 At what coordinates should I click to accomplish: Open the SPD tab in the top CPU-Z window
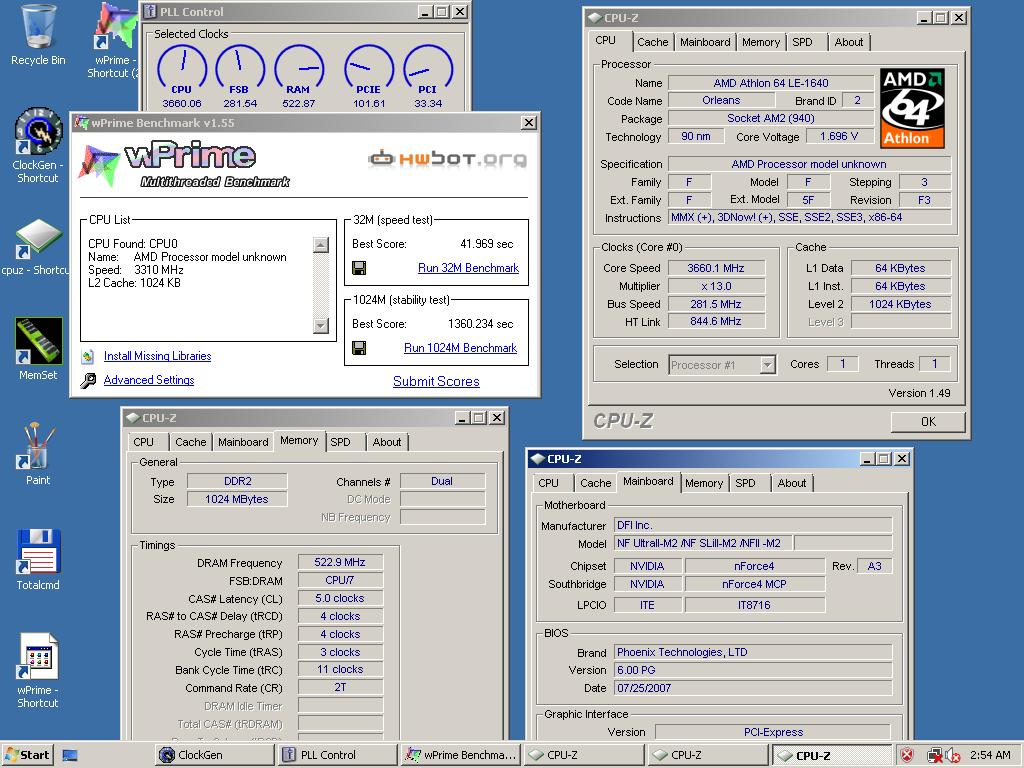pos(803,42)
